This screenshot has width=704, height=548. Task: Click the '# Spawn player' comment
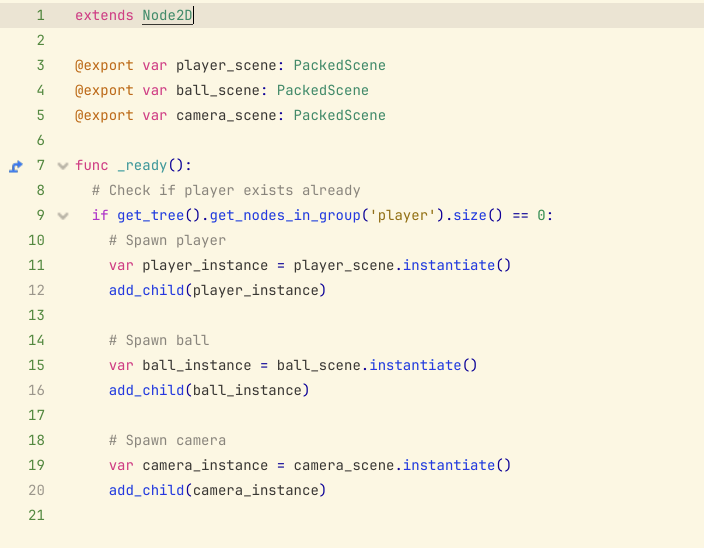167,241
